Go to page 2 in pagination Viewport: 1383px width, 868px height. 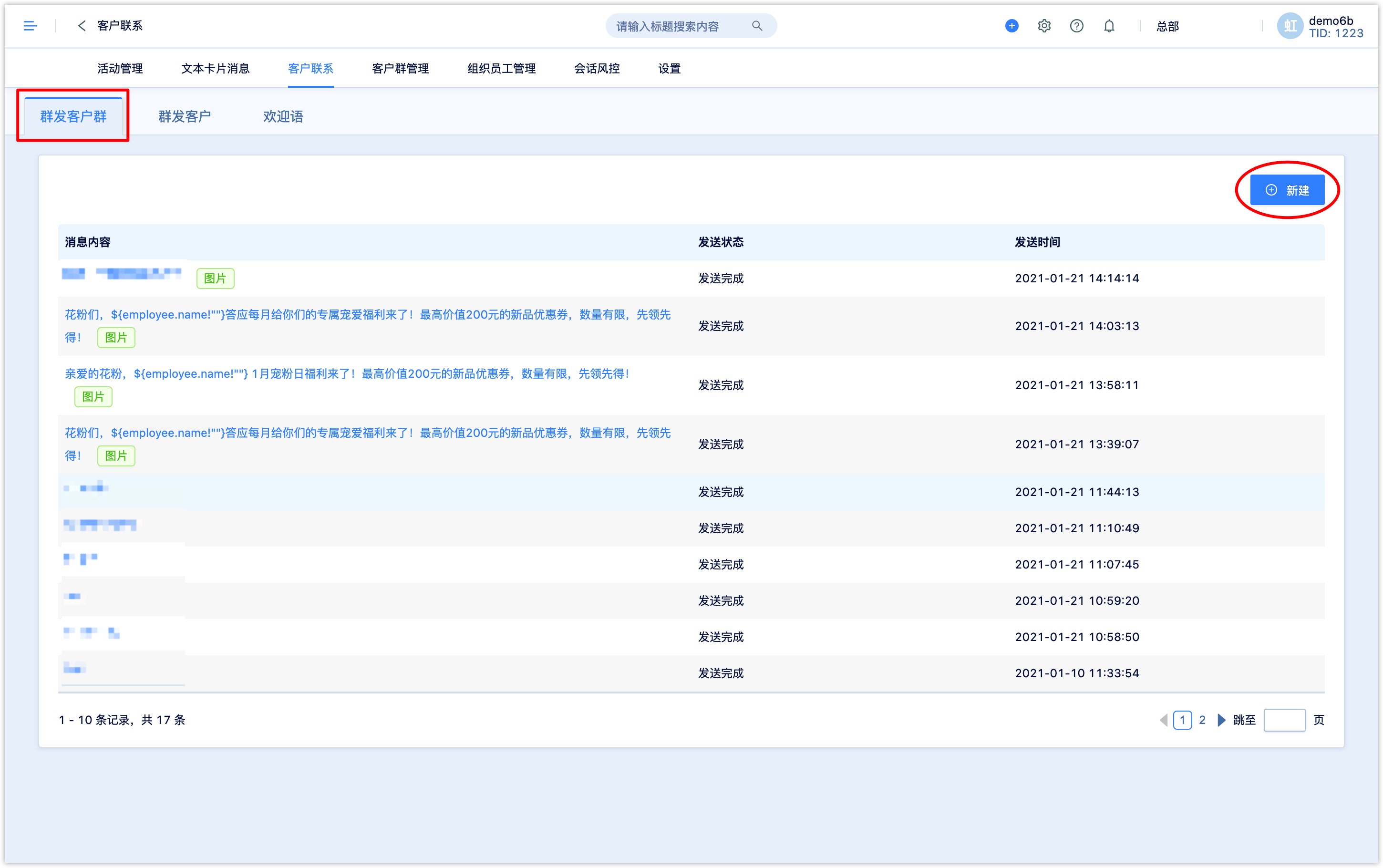click(1202, 720)
